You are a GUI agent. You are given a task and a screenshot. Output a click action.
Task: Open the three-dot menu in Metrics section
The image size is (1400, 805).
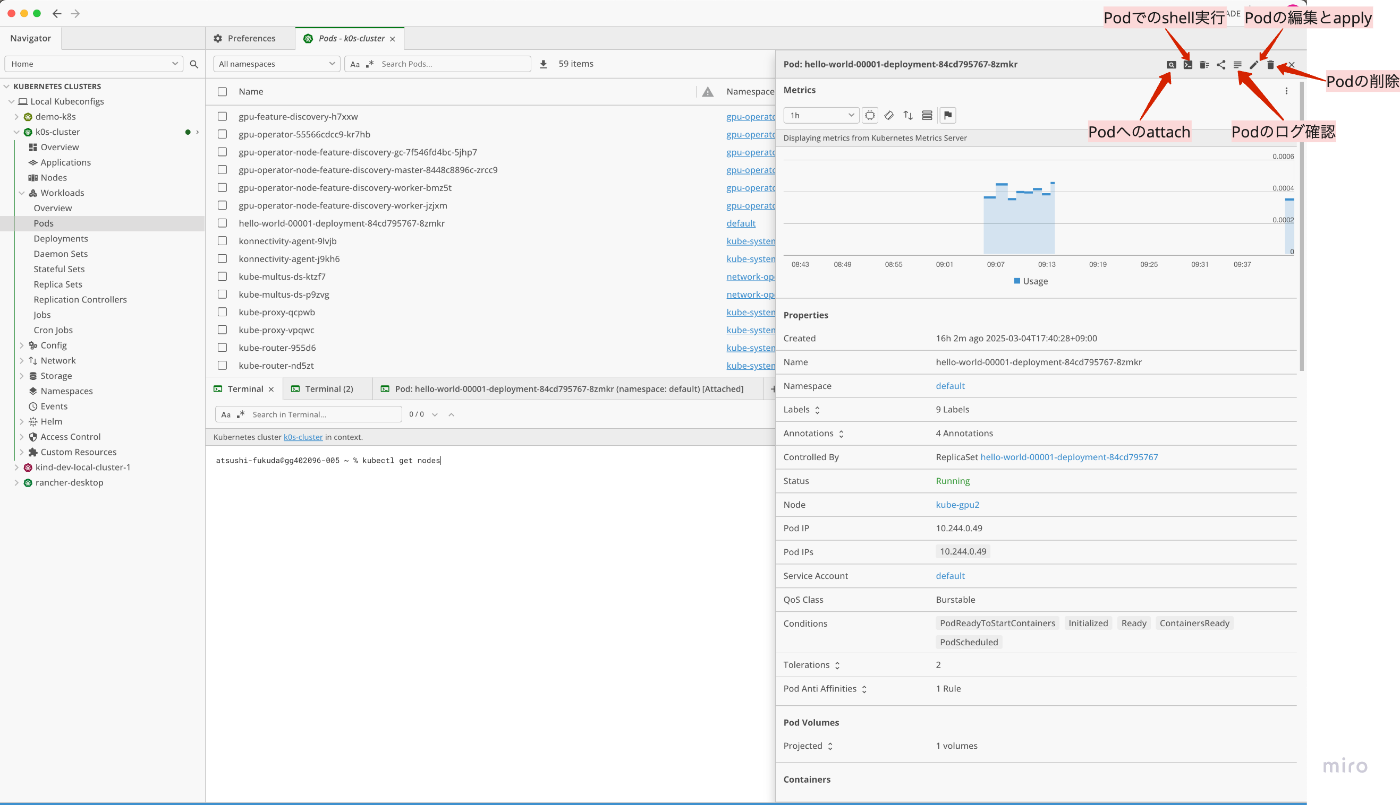coord(1287,91)
